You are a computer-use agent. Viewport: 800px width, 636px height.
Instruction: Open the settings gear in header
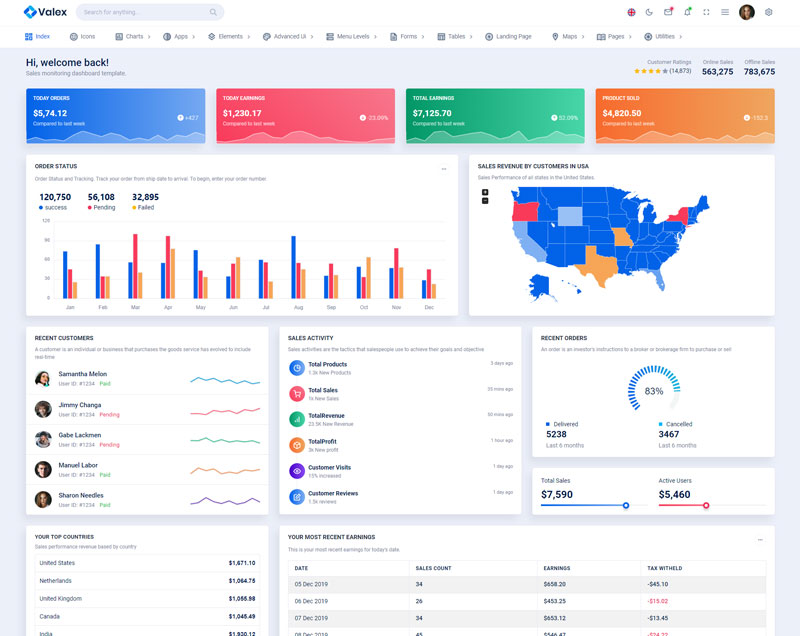[x=769, y=12]
